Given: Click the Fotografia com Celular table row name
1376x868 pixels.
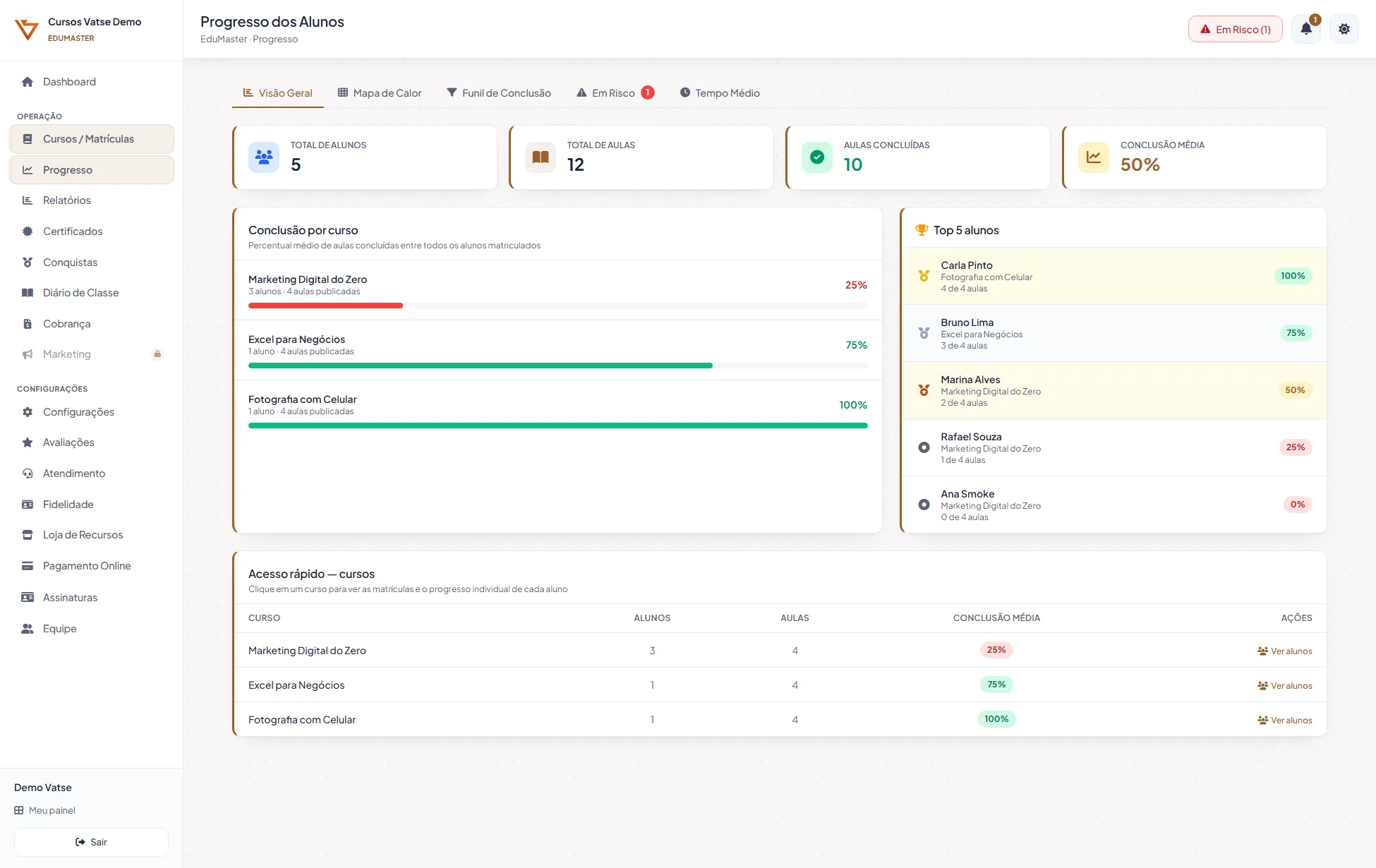Looking at the screenshot, I should [302, 720].
